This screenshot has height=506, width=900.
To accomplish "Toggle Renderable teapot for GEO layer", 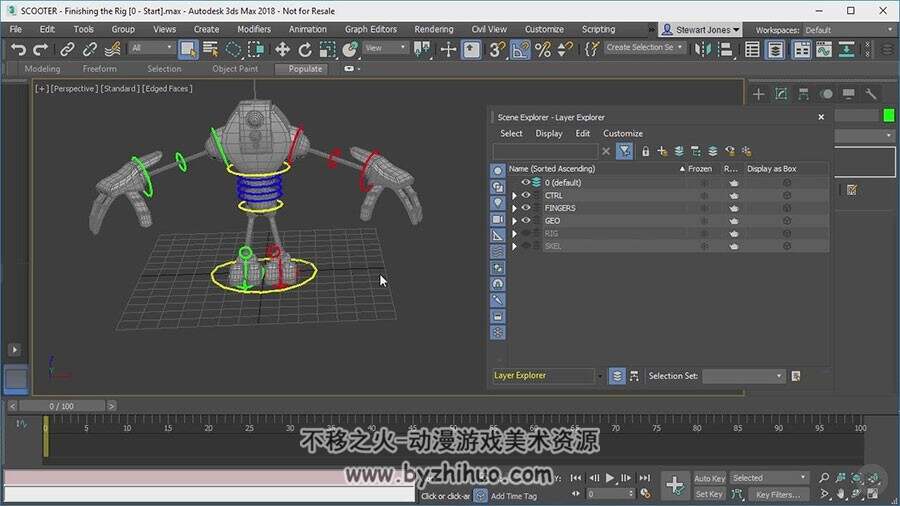I will coord(734,221).
